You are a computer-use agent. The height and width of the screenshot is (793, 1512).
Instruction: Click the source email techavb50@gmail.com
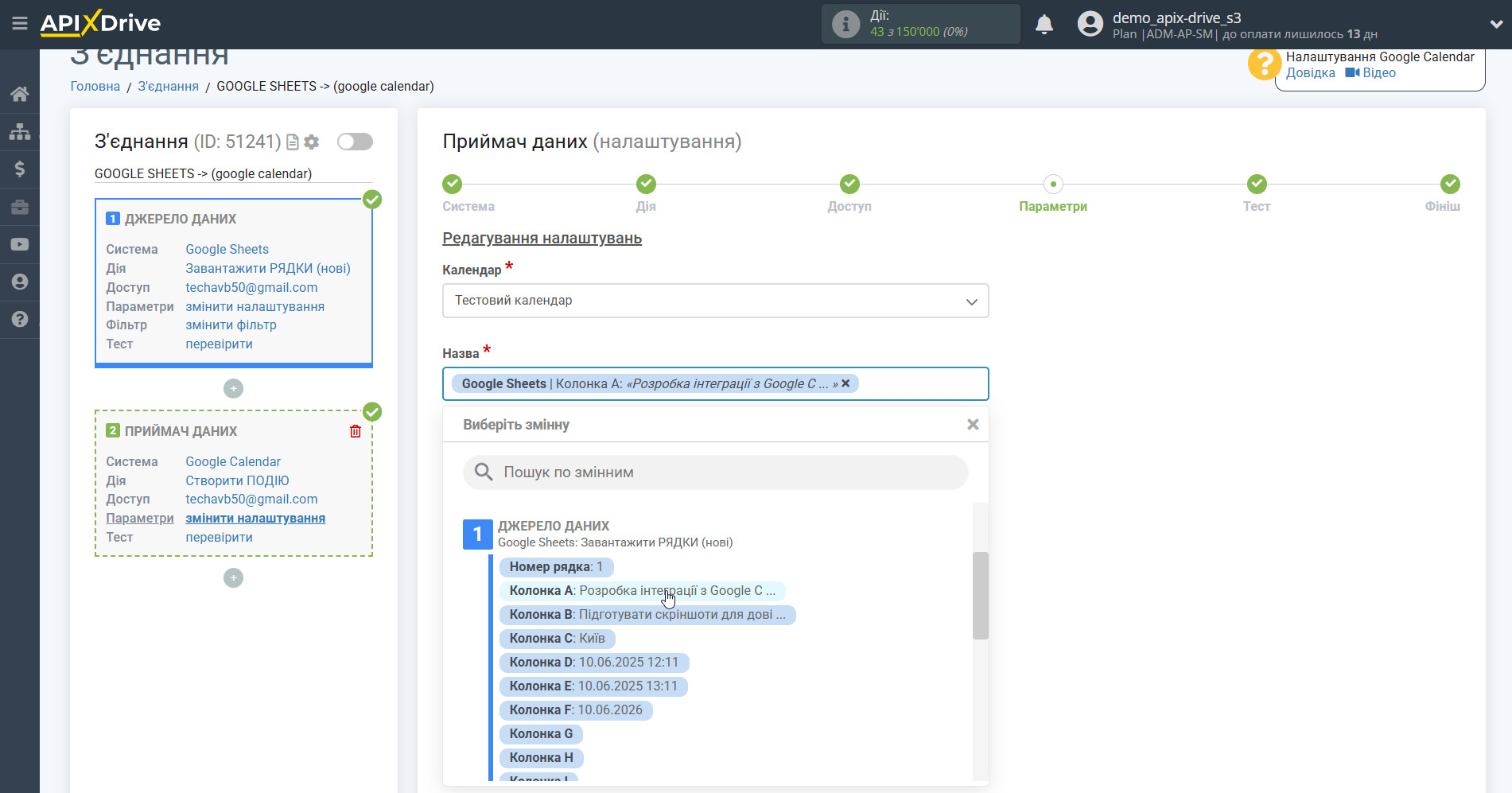point(251,287)
